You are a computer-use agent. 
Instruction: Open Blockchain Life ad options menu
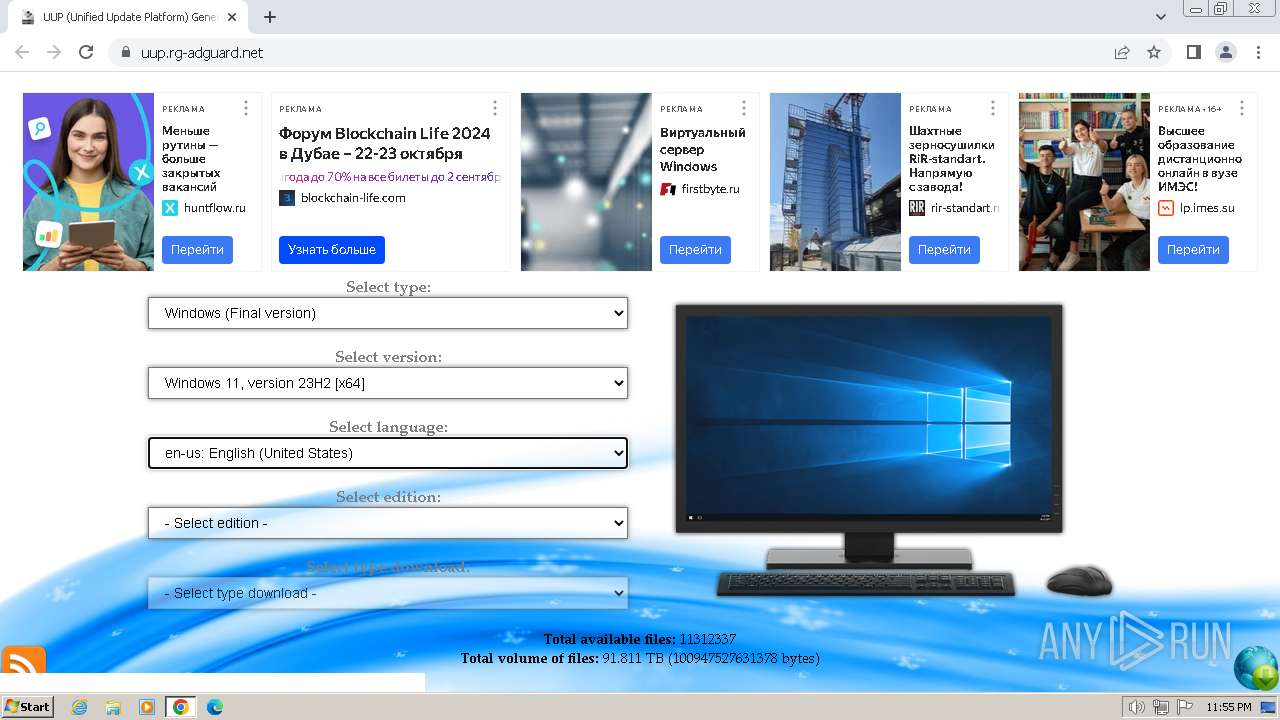coord(494,108)
